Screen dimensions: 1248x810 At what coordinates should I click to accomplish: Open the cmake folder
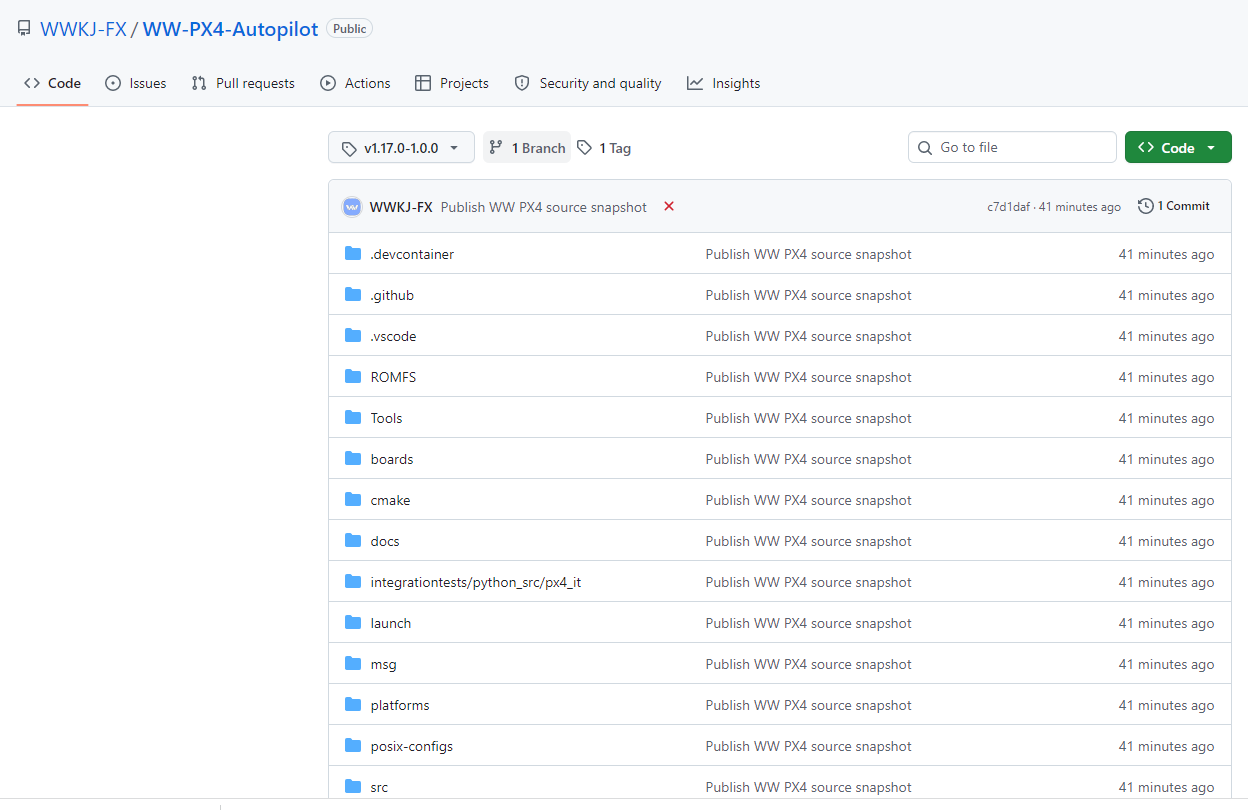pos(390,500)
